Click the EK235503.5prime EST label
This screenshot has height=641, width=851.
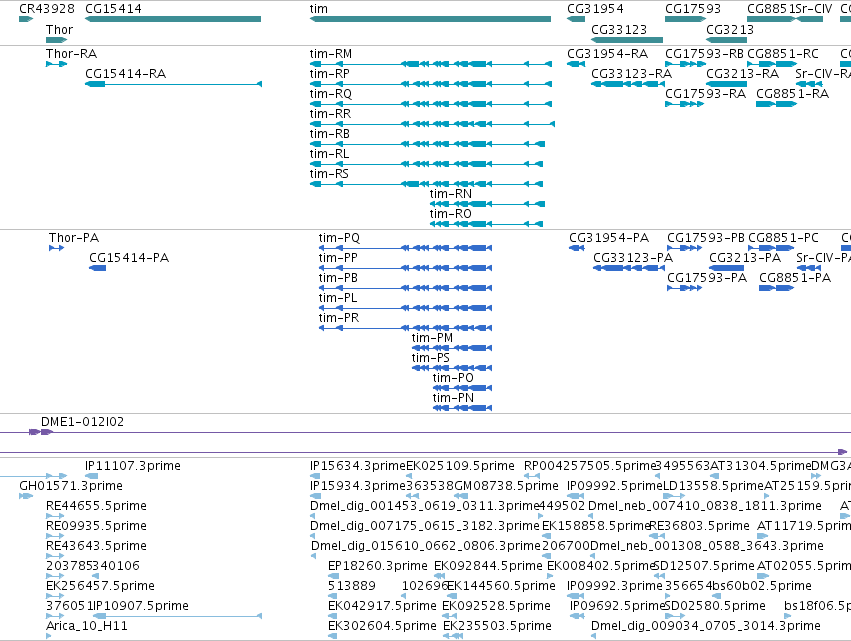click(497, 626)
